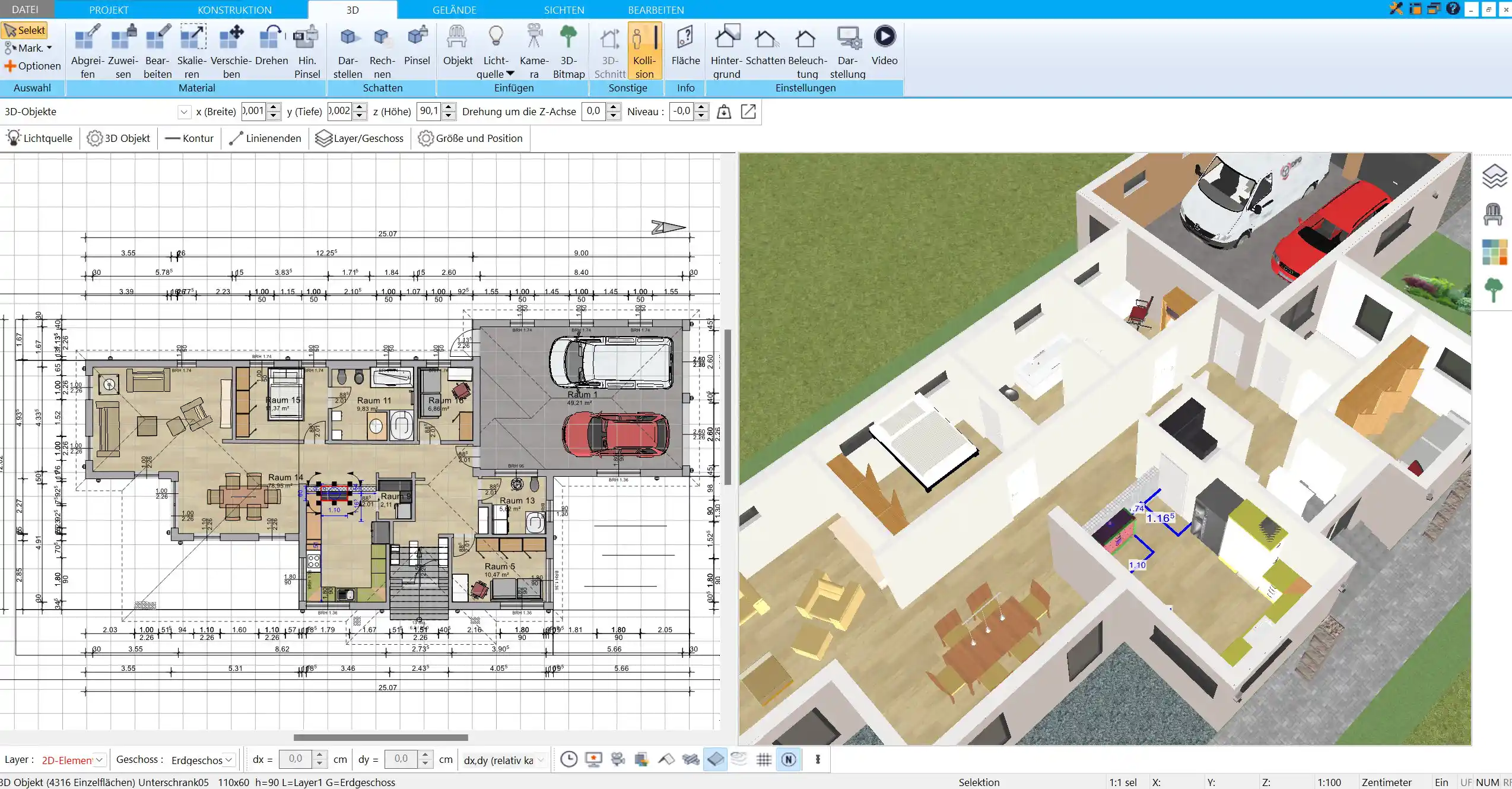Toggle the highlighted floor slab visibility icon
Image resolution: width=1512 pixels, height=789 pixels.
716,759
